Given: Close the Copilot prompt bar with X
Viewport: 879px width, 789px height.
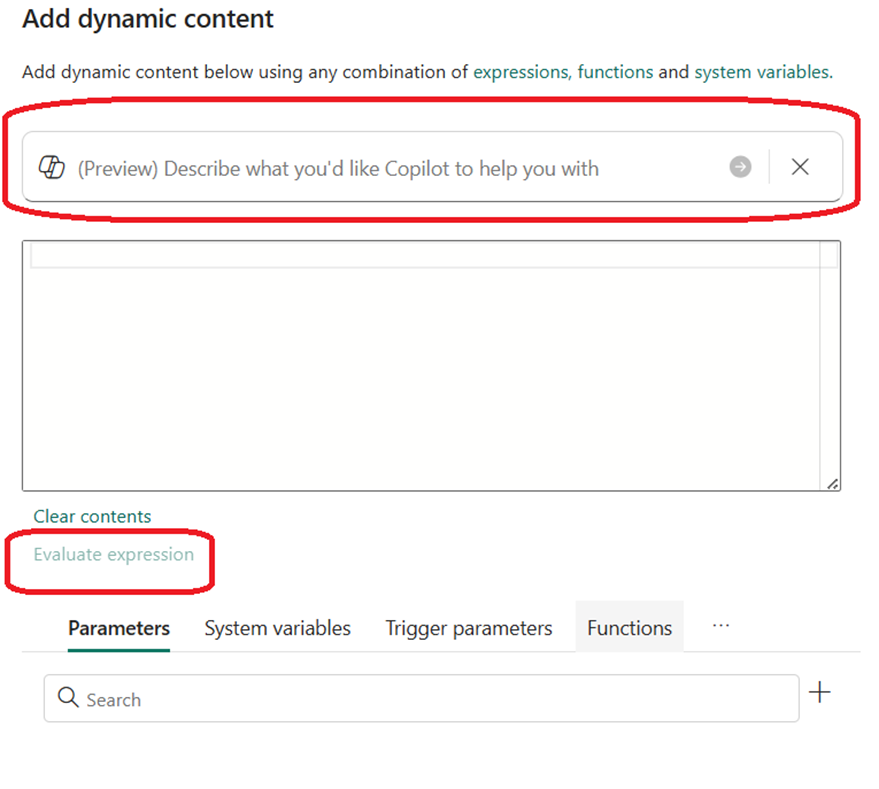Looking at the screenshot, I should point(800,167).
